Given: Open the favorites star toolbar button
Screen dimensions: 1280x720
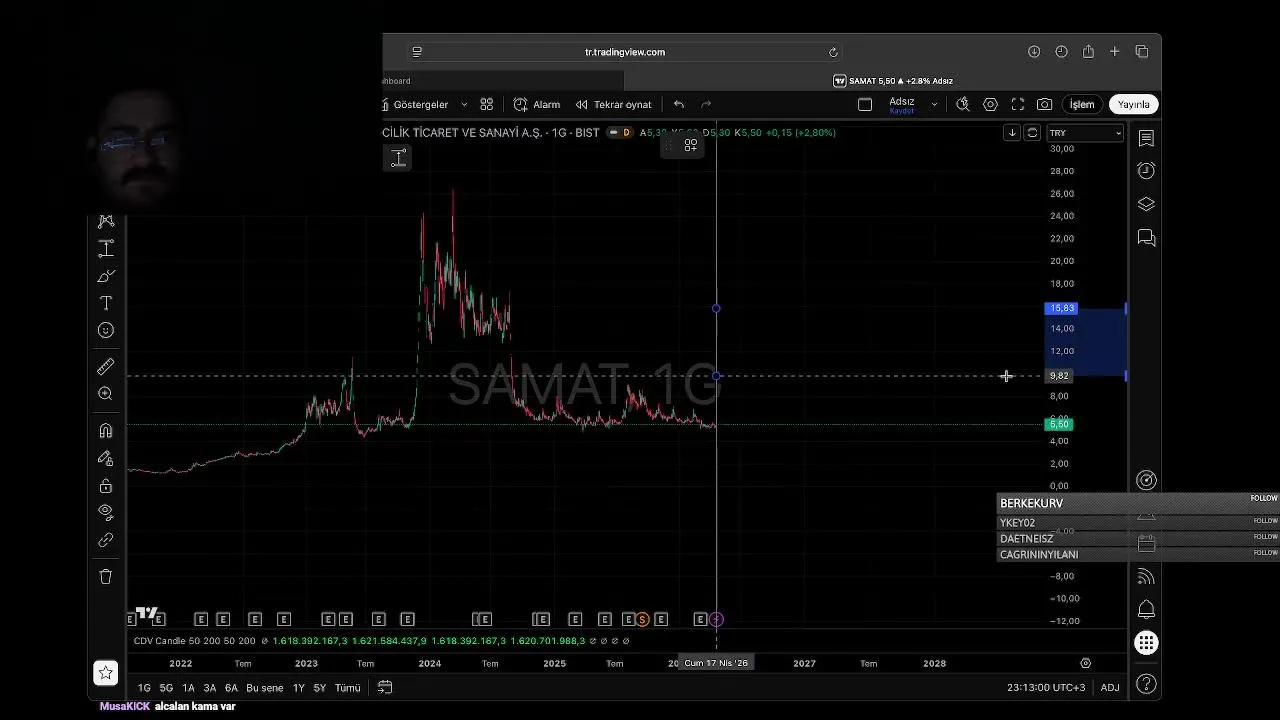Looking at the screenshot, I should point(106,673).
